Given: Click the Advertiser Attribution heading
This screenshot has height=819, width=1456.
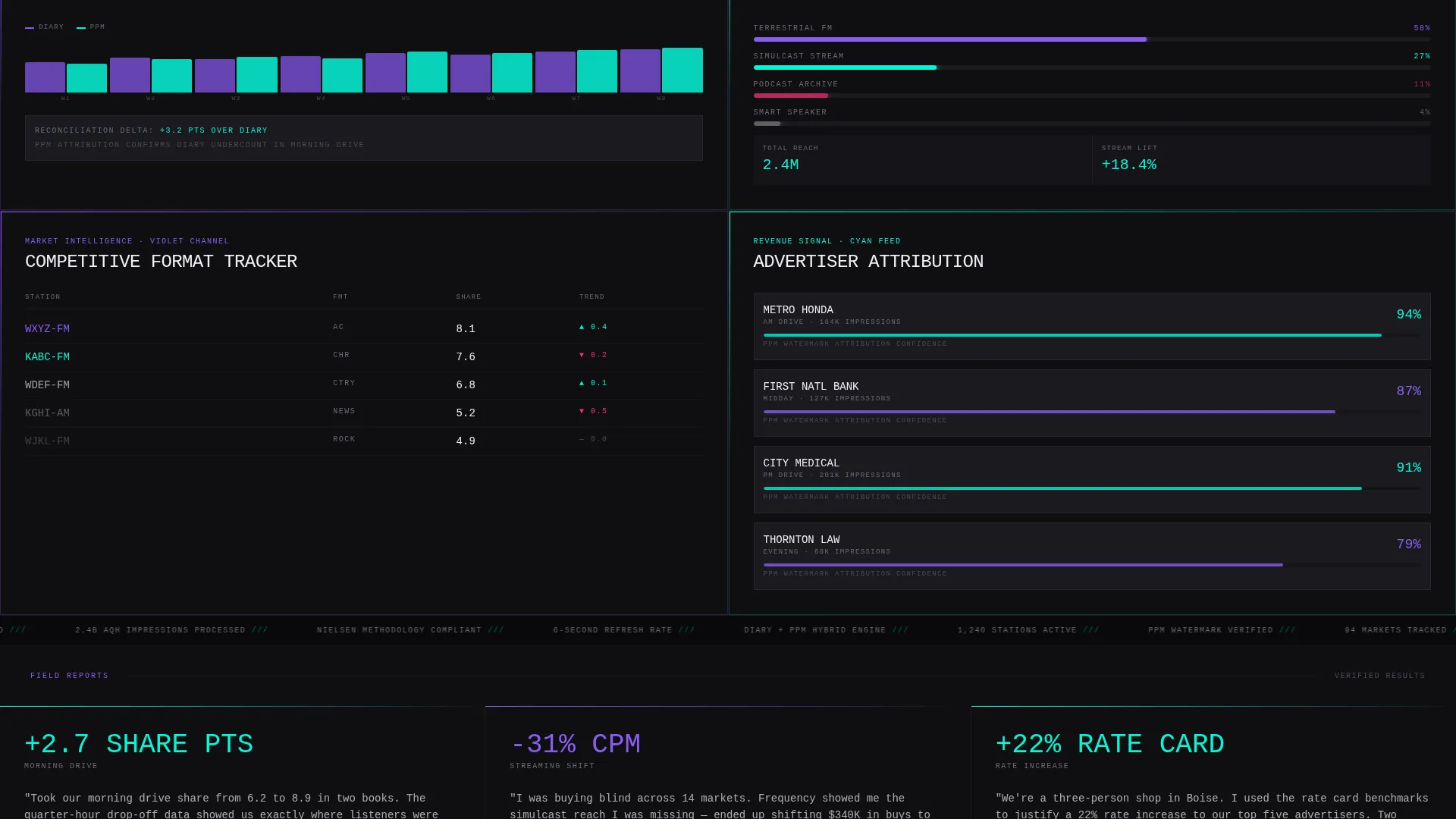Looking at the screenshot, I should pyautogui.click(x=868, y=262).
